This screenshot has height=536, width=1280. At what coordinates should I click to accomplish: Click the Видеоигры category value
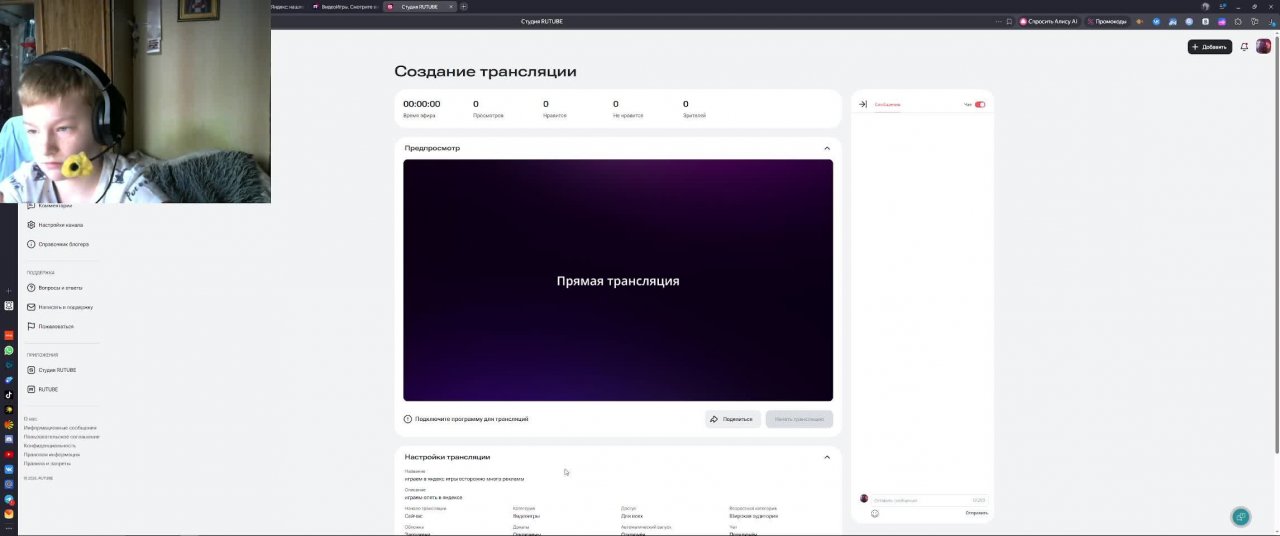tap(526, 516)
